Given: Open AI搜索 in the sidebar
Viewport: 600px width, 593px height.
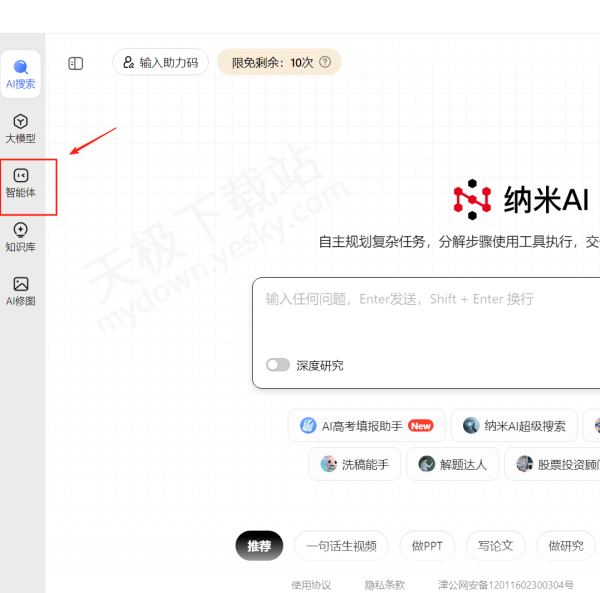Looking at the screenshot, I should (21, 74).
